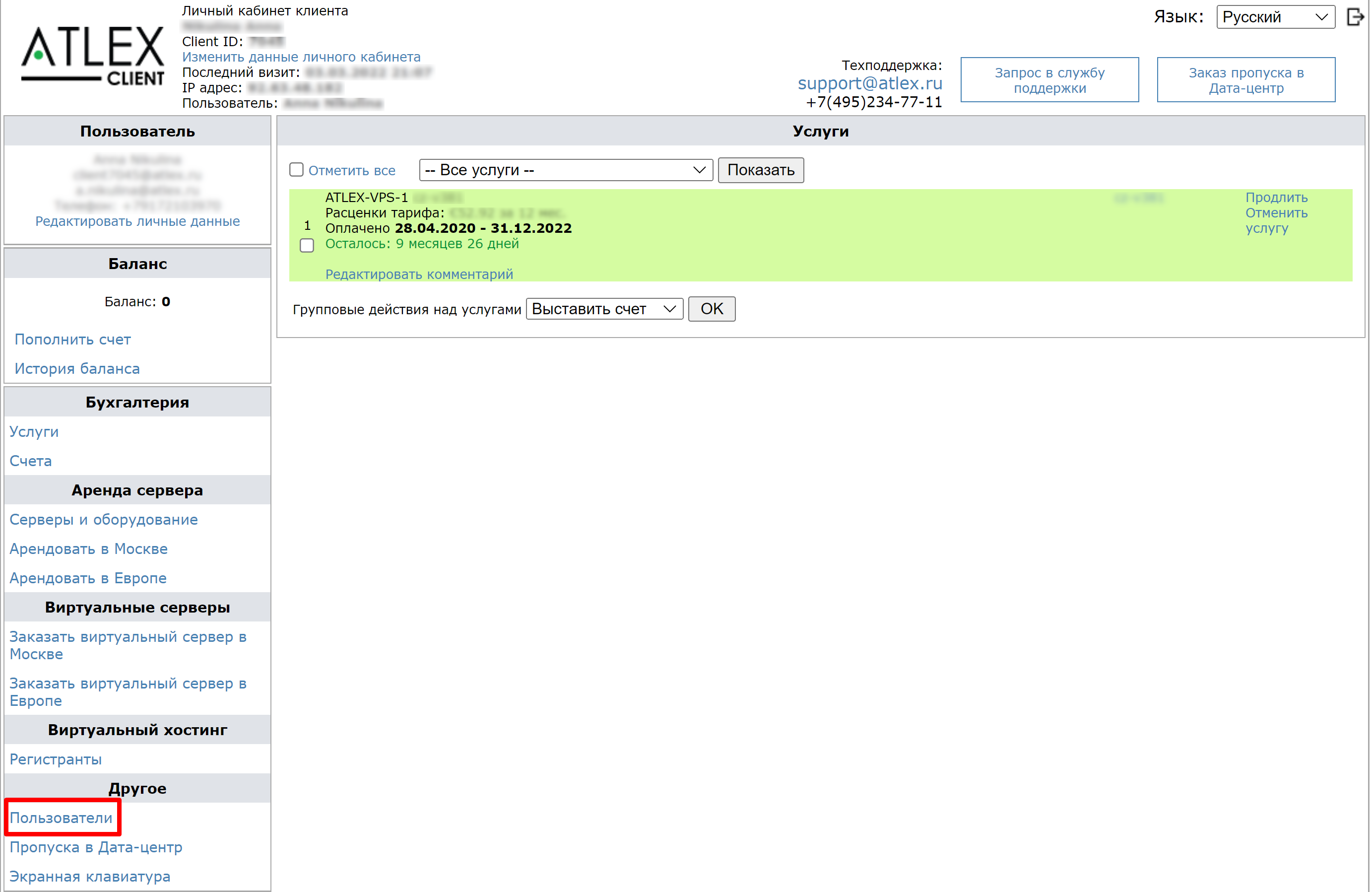Screen dimensions: 1372x892
Task: Click the logout icon at top right
Action: (x=1355, y=17)
